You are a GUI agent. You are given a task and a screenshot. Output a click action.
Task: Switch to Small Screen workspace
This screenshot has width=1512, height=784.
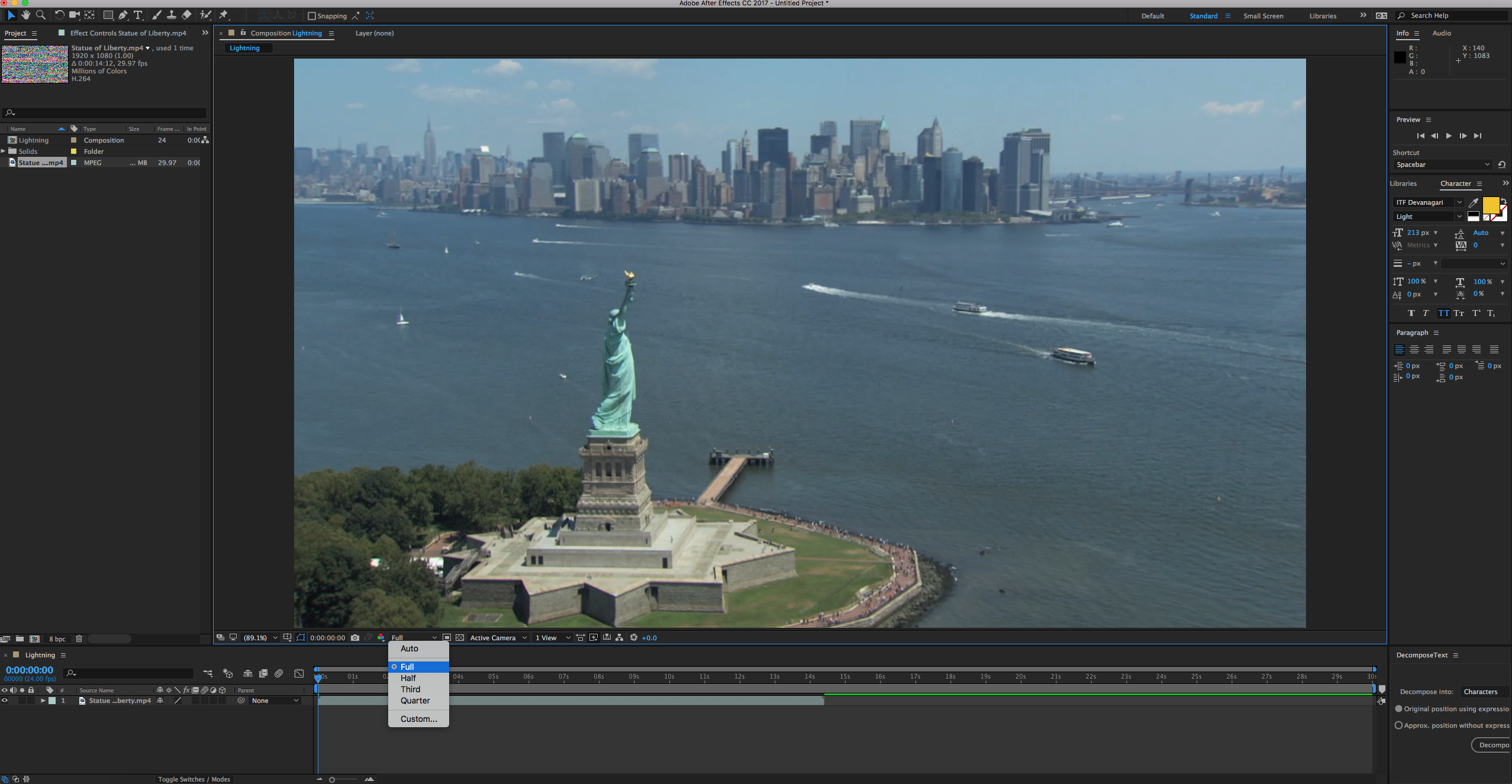click(x=1263, y=16)
